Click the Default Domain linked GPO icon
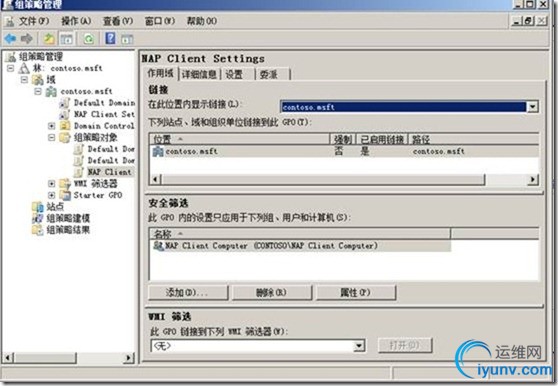 [x=64, y=103]
